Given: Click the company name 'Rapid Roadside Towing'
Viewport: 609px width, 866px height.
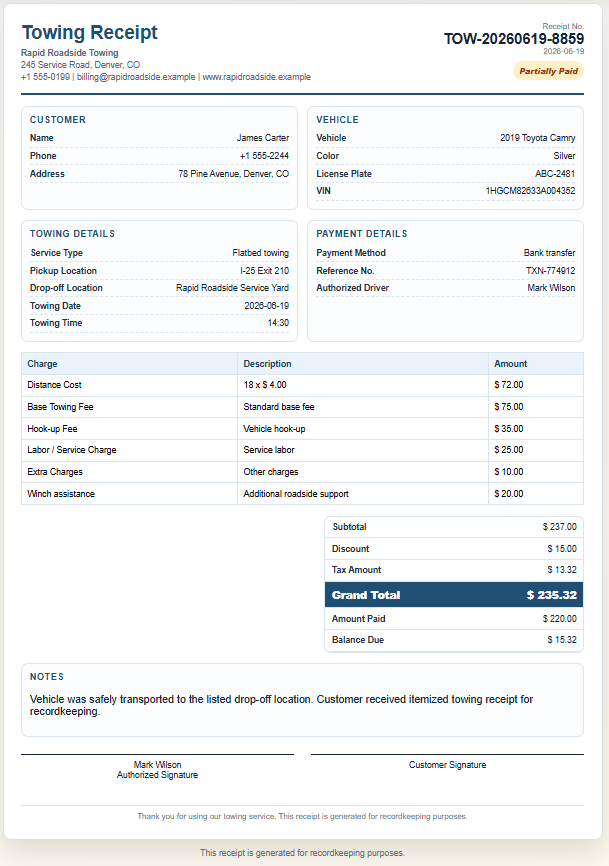Looking at the screenshot, I should pyautogui.click(x=70, y=52).
